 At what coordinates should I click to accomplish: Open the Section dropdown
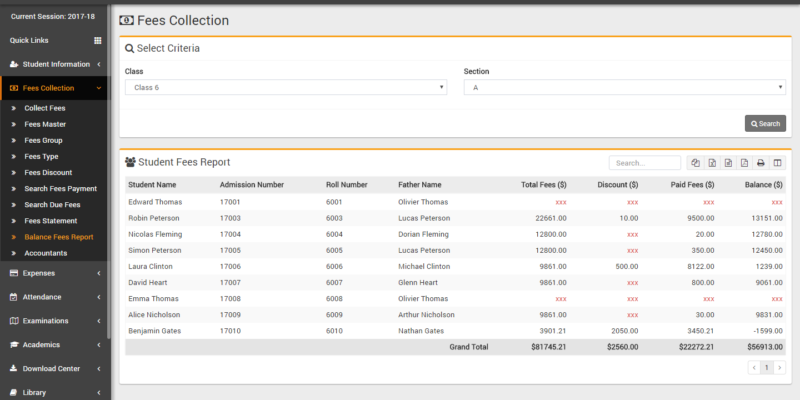coord(624,87)
